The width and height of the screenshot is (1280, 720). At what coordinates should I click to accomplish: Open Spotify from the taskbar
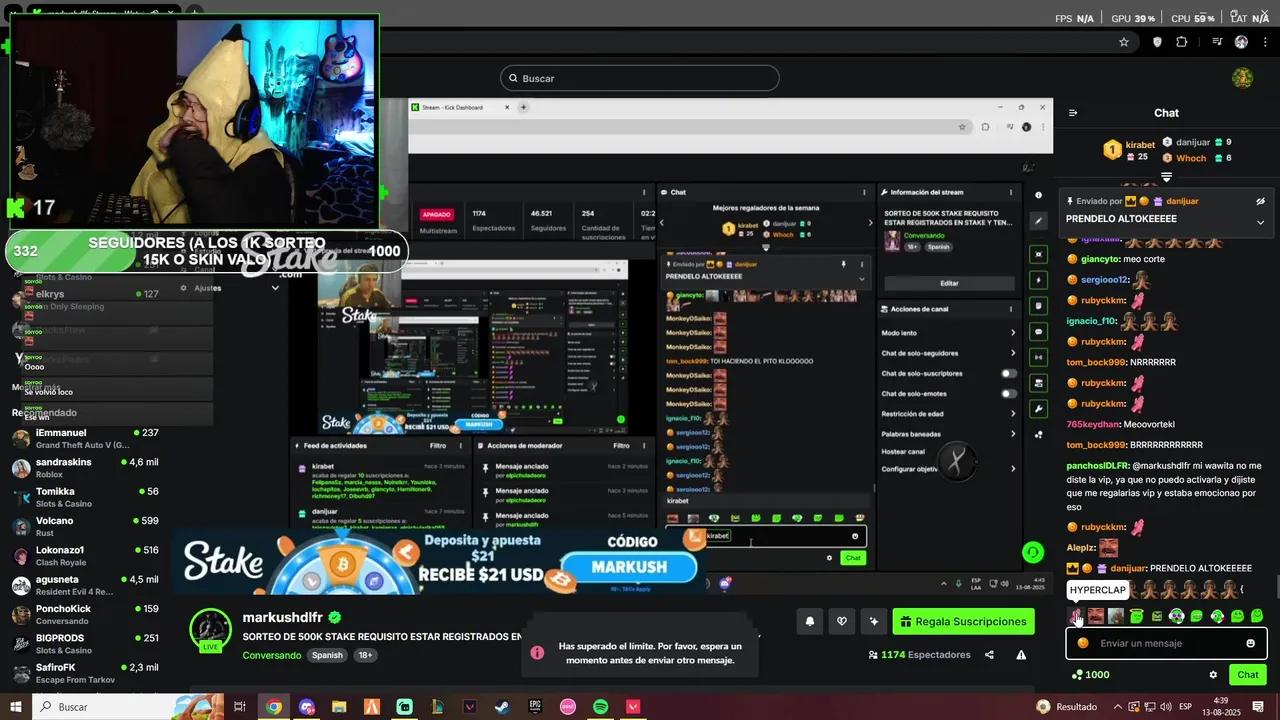coord(600,707)
